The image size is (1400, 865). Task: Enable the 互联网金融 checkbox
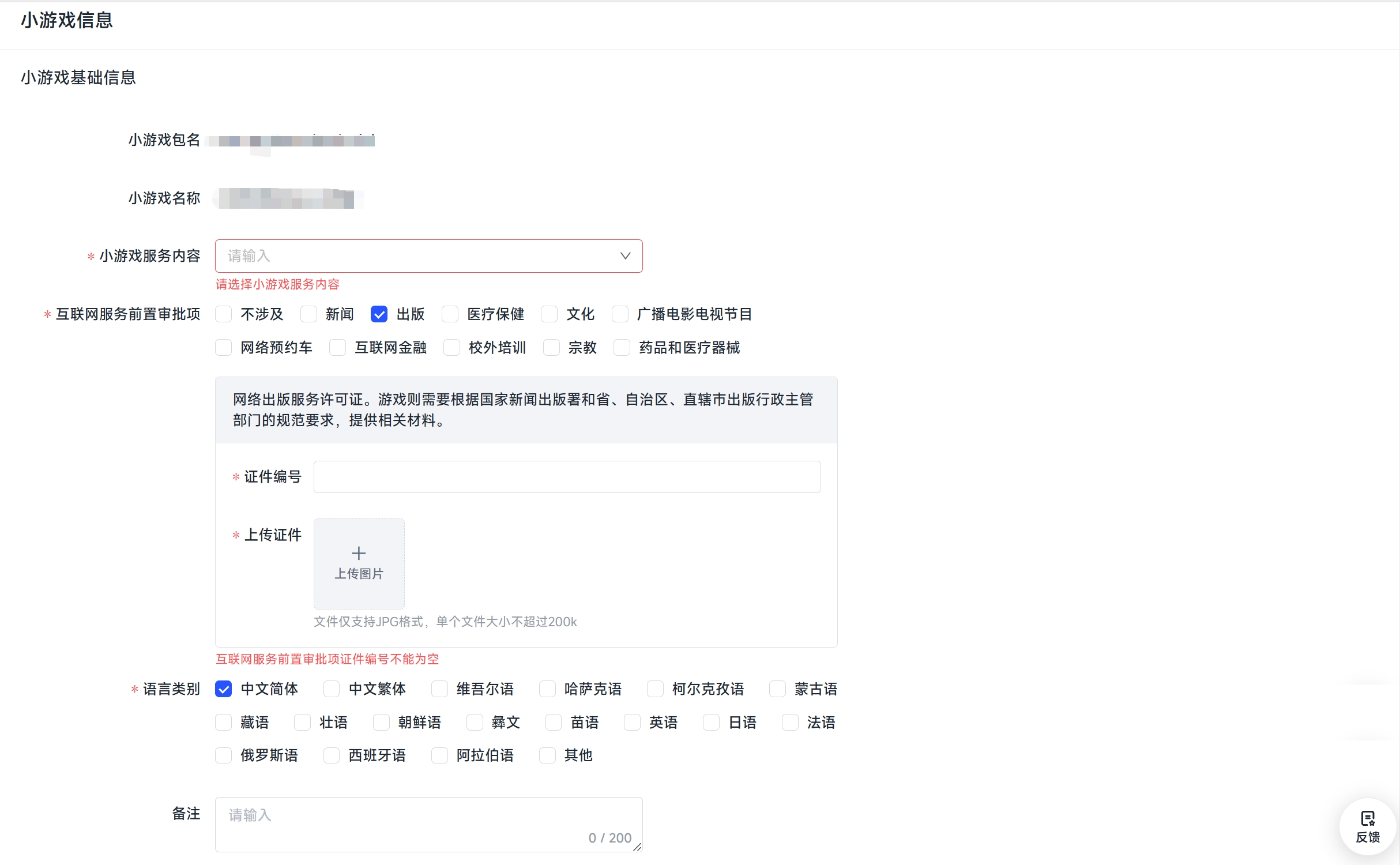pyautogui.click(x=338, y=348)
